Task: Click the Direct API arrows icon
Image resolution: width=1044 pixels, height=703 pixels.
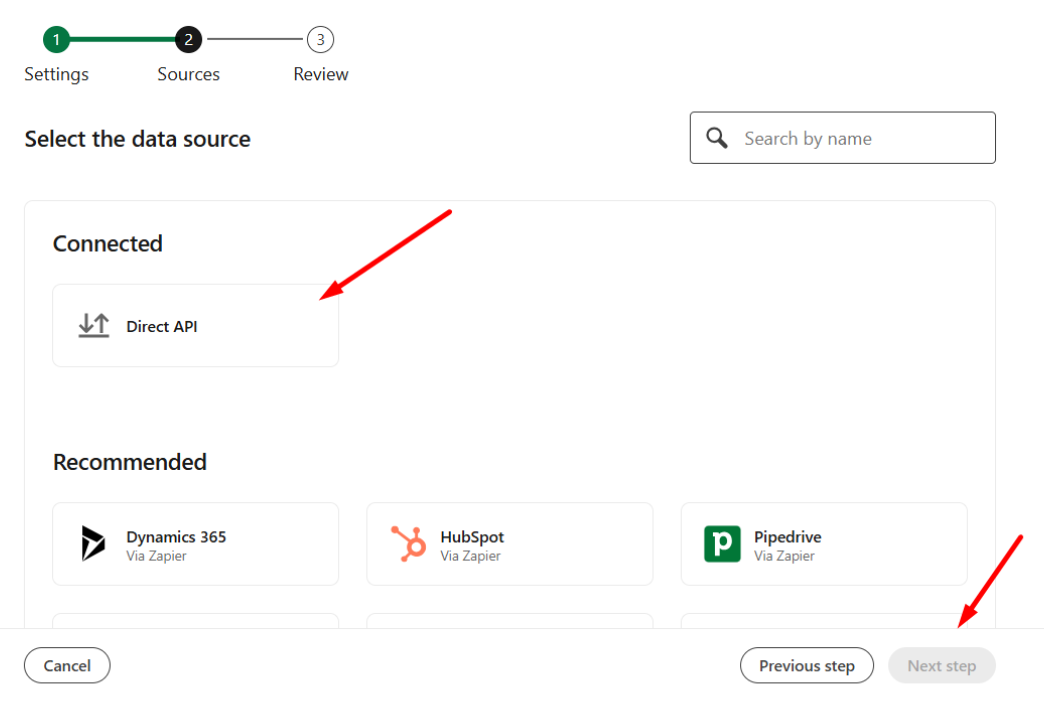Action: click(94, 326)
